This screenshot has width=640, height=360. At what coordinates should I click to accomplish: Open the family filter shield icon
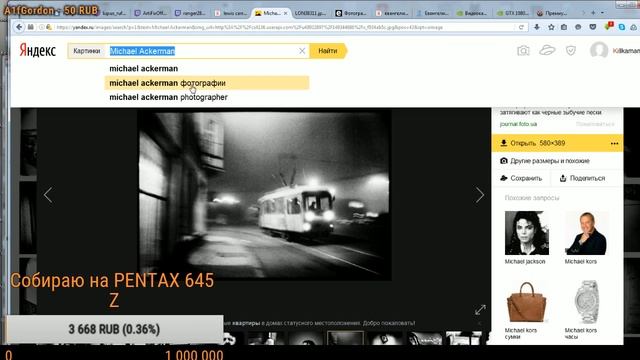pos(571,51)
